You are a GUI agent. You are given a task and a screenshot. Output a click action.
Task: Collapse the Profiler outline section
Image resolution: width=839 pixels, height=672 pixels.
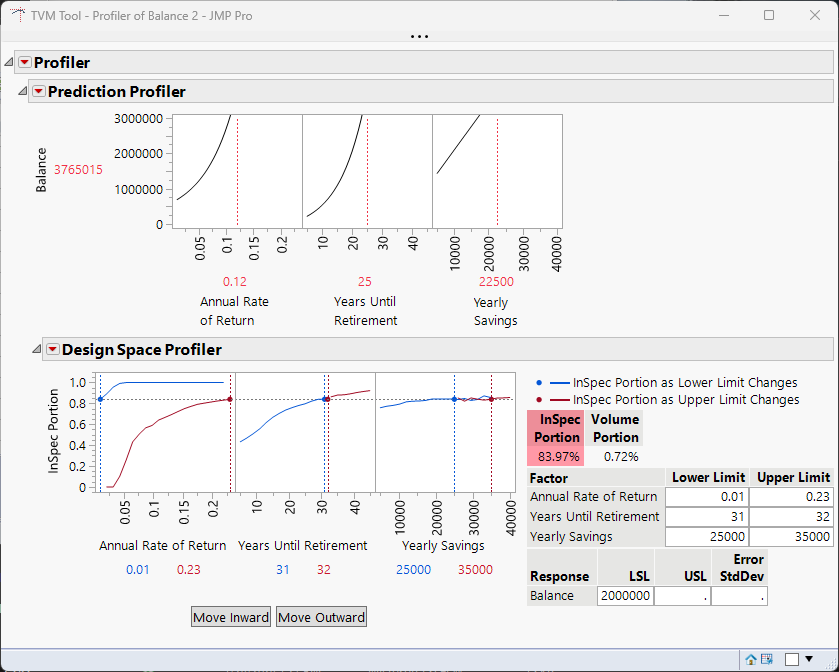pos(9,63)
